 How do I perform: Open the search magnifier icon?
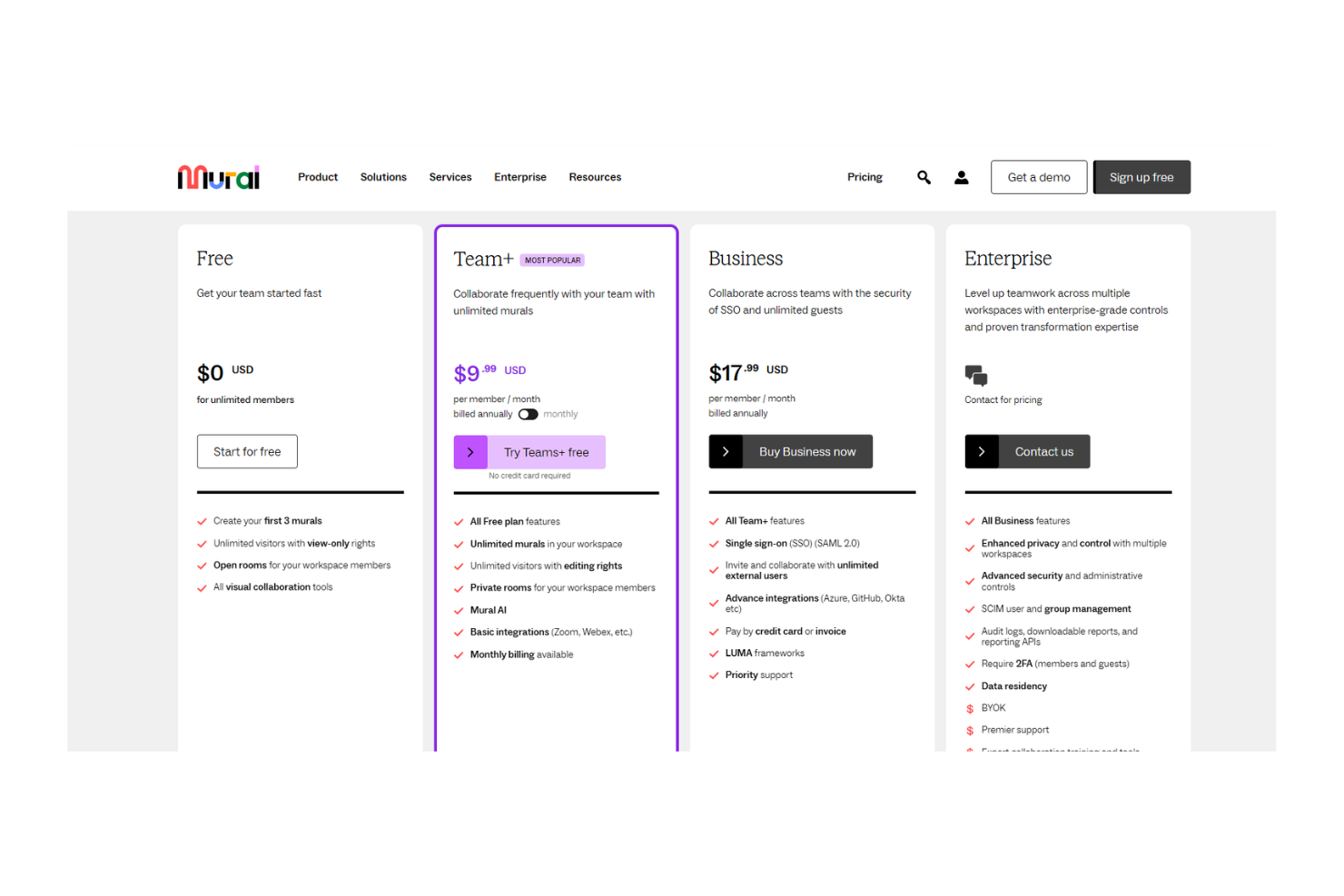pyautogui.click(x=924, y=177)
